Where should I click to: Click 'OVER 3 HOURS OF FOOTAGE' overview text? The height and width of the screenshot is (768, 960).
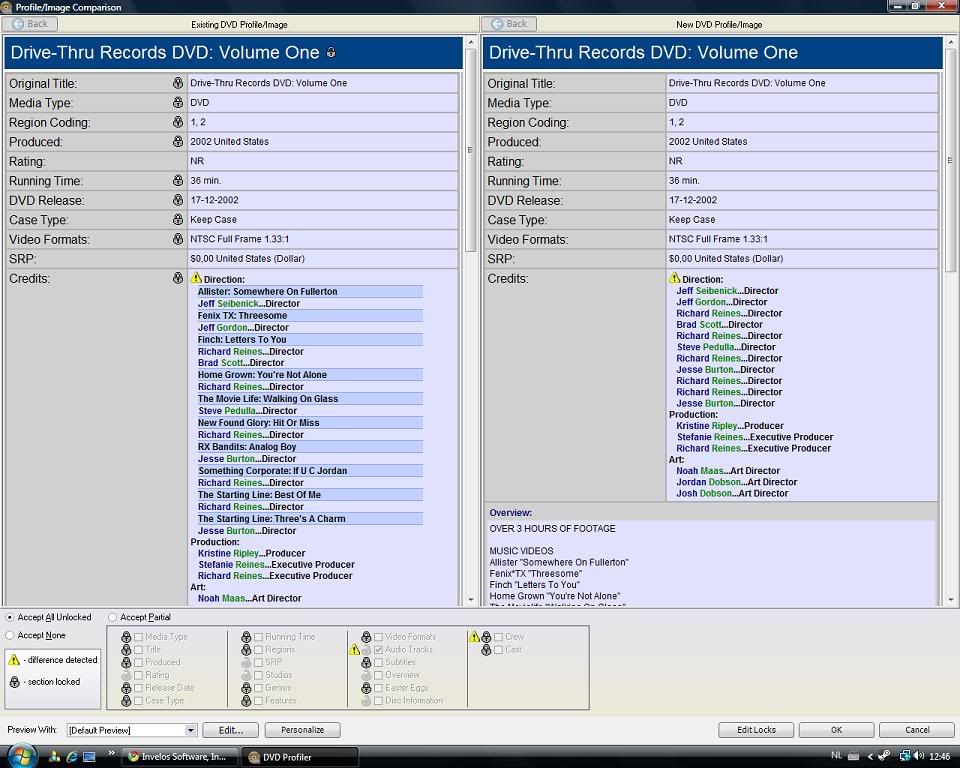[x=552, y=529]
